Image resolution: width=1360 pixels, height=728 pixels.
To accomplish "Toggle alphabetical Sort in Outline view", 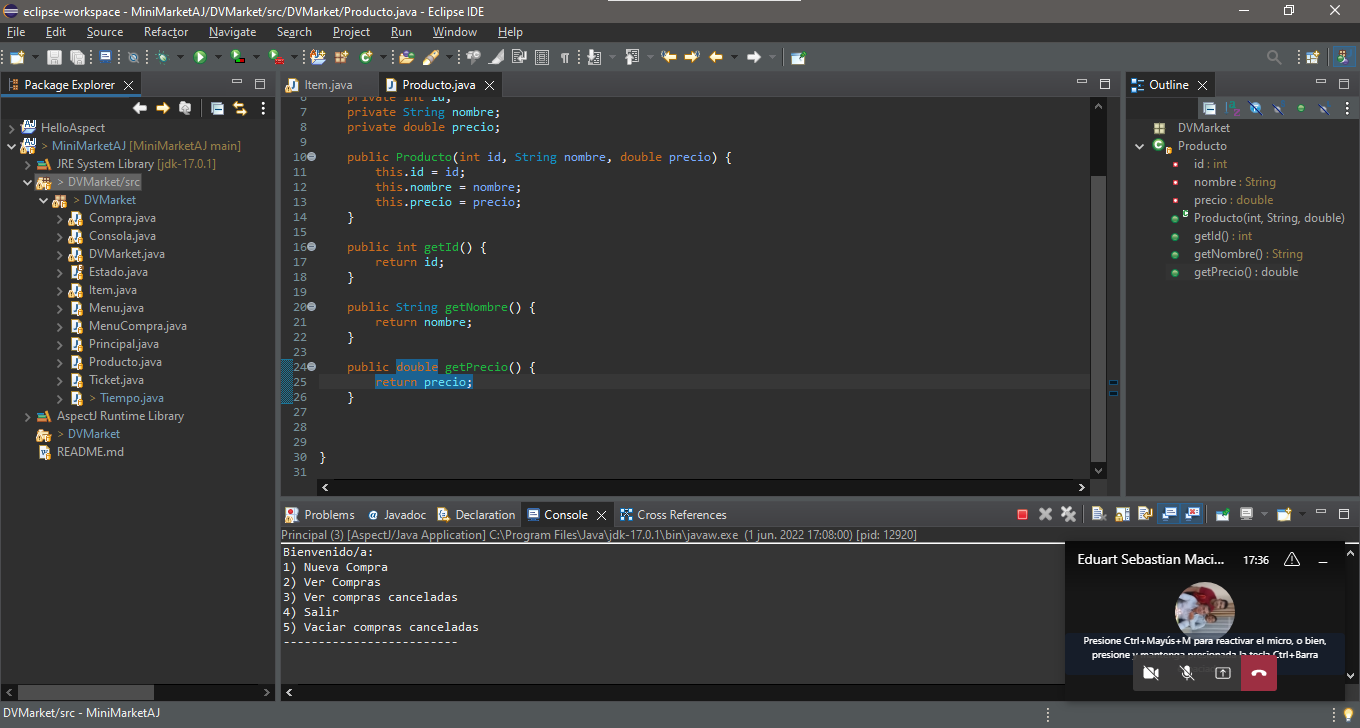I will tap(1232, 108).
